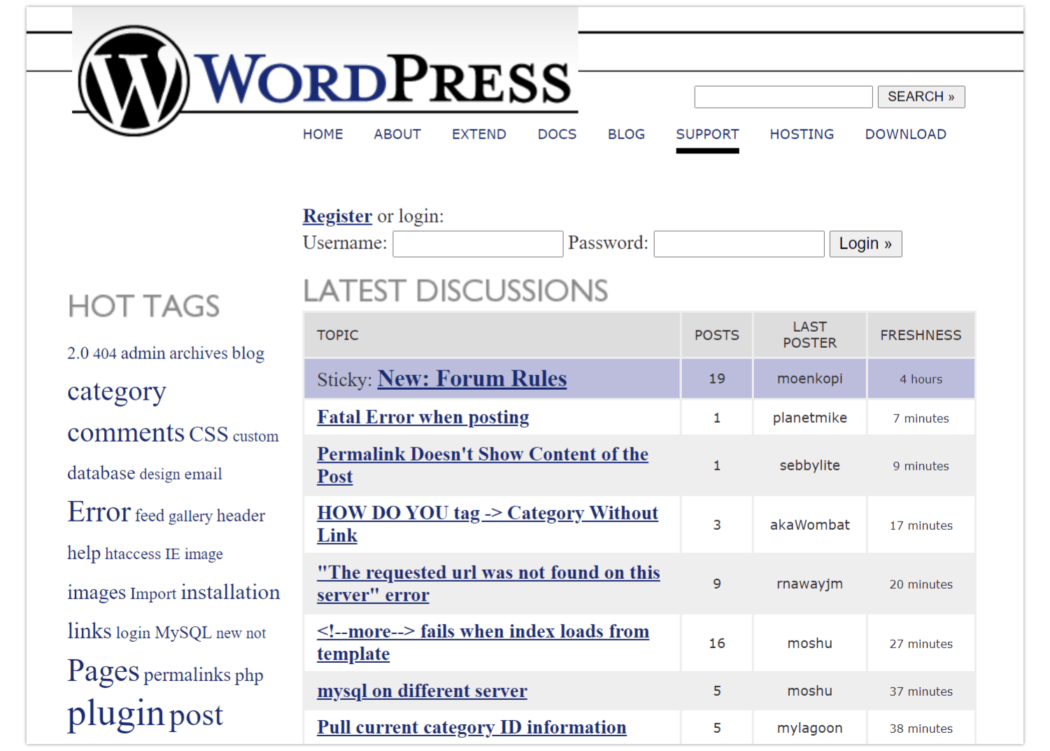Follow the Register link
This screenshot has height=751, width=1050.
pos(337,216)
